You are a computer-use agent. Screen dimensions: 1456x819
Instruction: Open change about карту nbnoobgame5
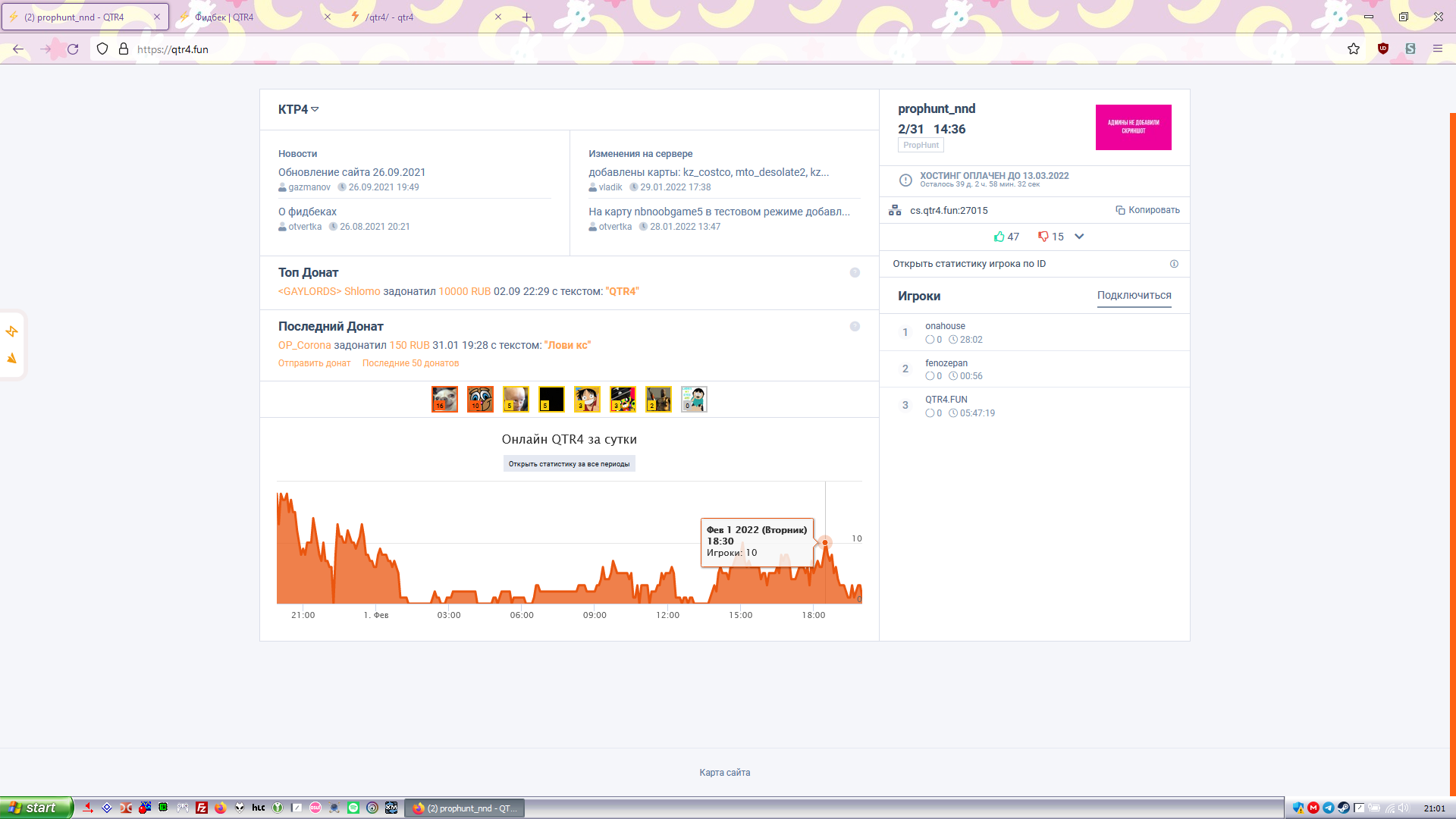[719, 212]
